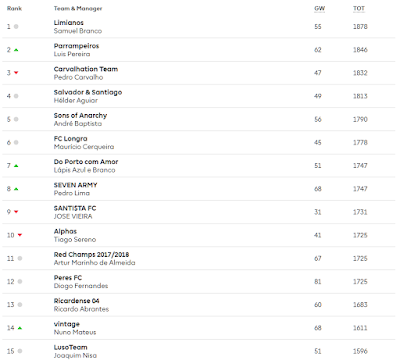
Task: Click the TOT column header
Action: pyautogui.click(x=359, y=9)
